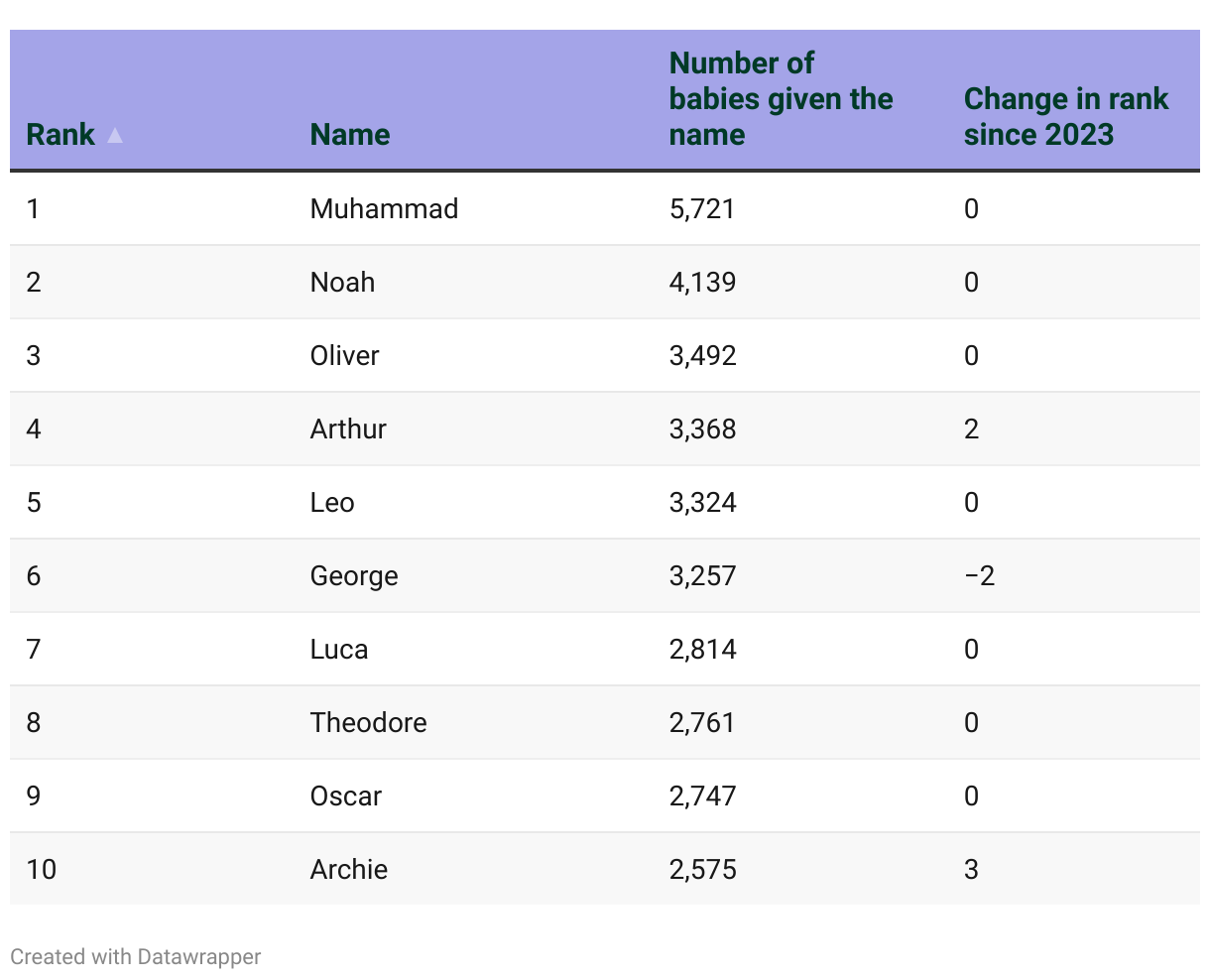Open the Created with Datawrapper link
This screenshot has height=980, width=1210.
pyautogui.click(x=136, y=957)
